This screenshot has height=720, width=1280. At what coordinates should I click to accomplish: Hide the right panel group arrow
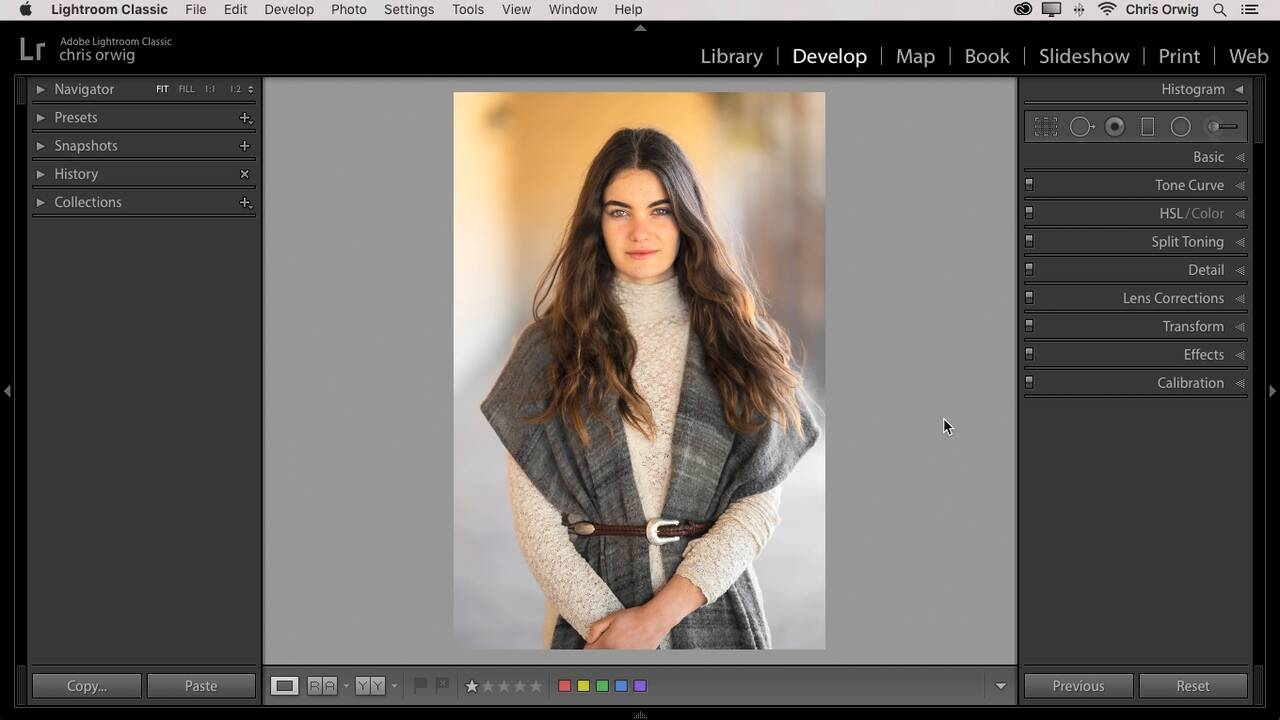point(1272,391)
